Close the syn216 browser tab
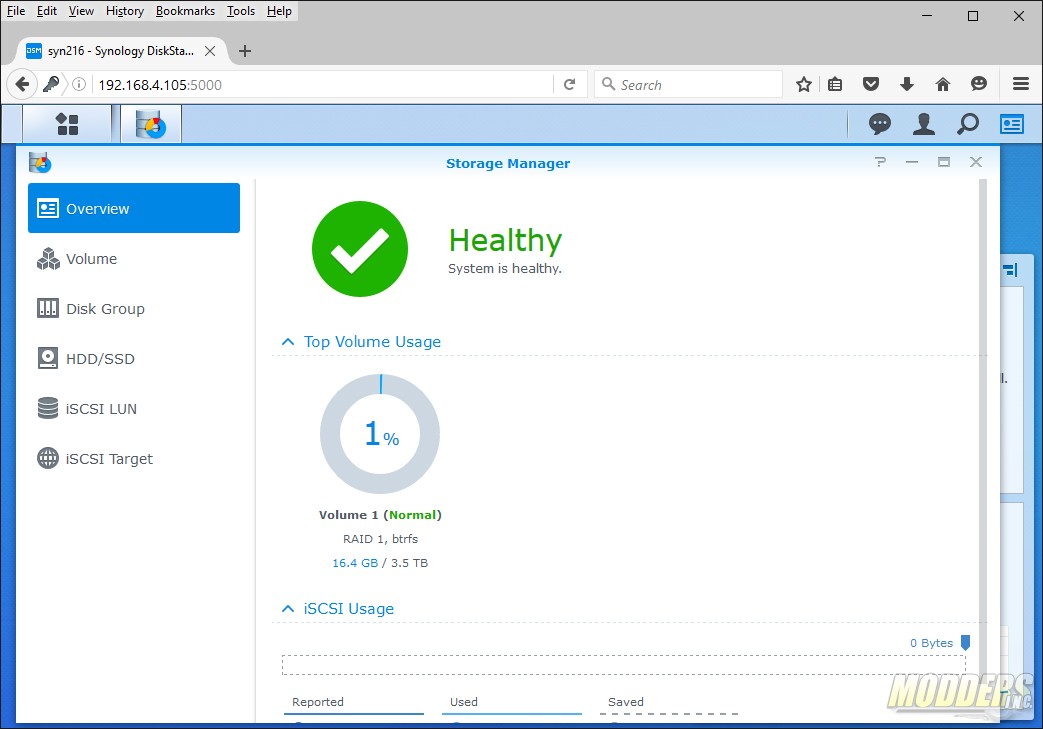Viewport: 1043px width, 729px height. click(210, 51)
